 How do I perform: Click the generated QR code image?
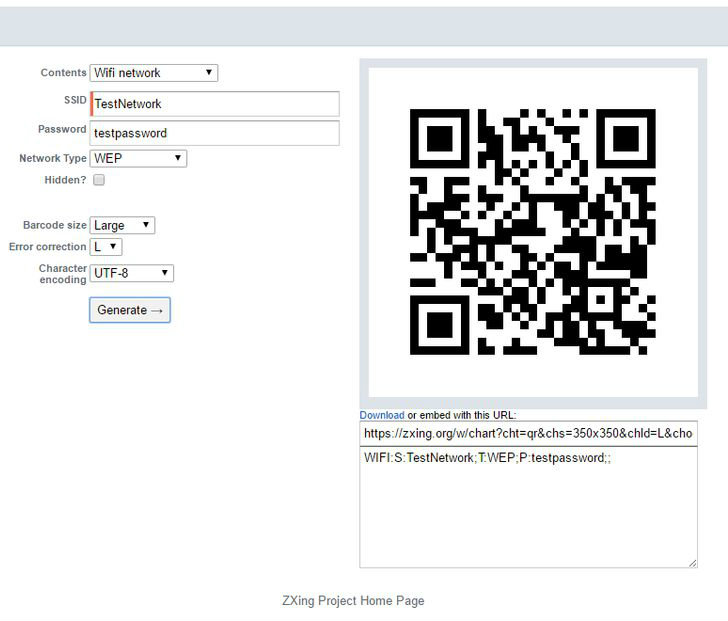point(533,232)
